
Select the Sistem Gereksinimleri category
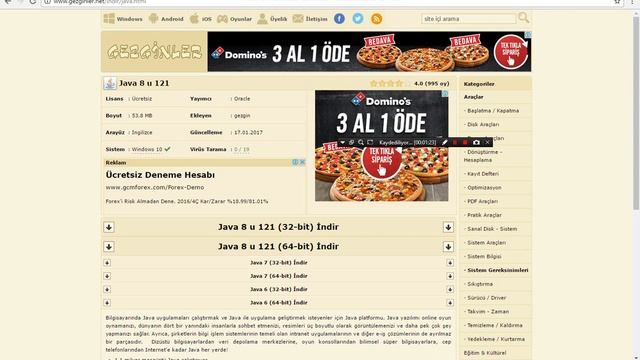click(x=498, y=270)
